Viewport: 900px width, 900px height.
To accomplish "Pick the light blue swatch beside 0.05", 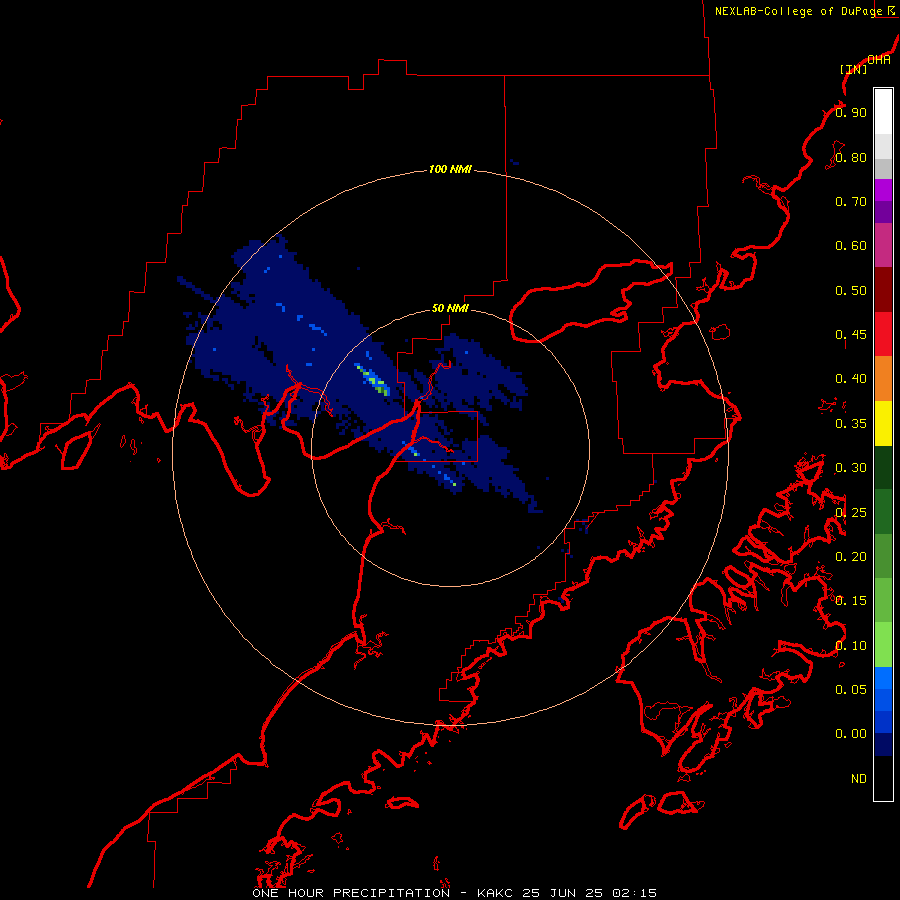I will [883, 678].
